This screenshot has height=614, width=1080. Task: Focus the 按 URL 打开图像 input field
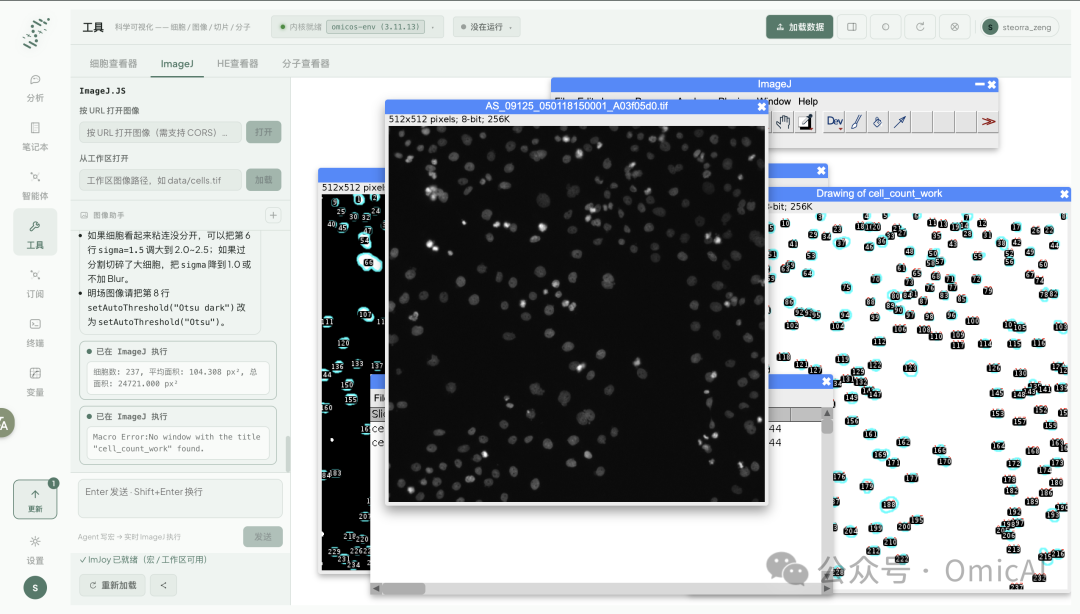click(x=160, y=132)
